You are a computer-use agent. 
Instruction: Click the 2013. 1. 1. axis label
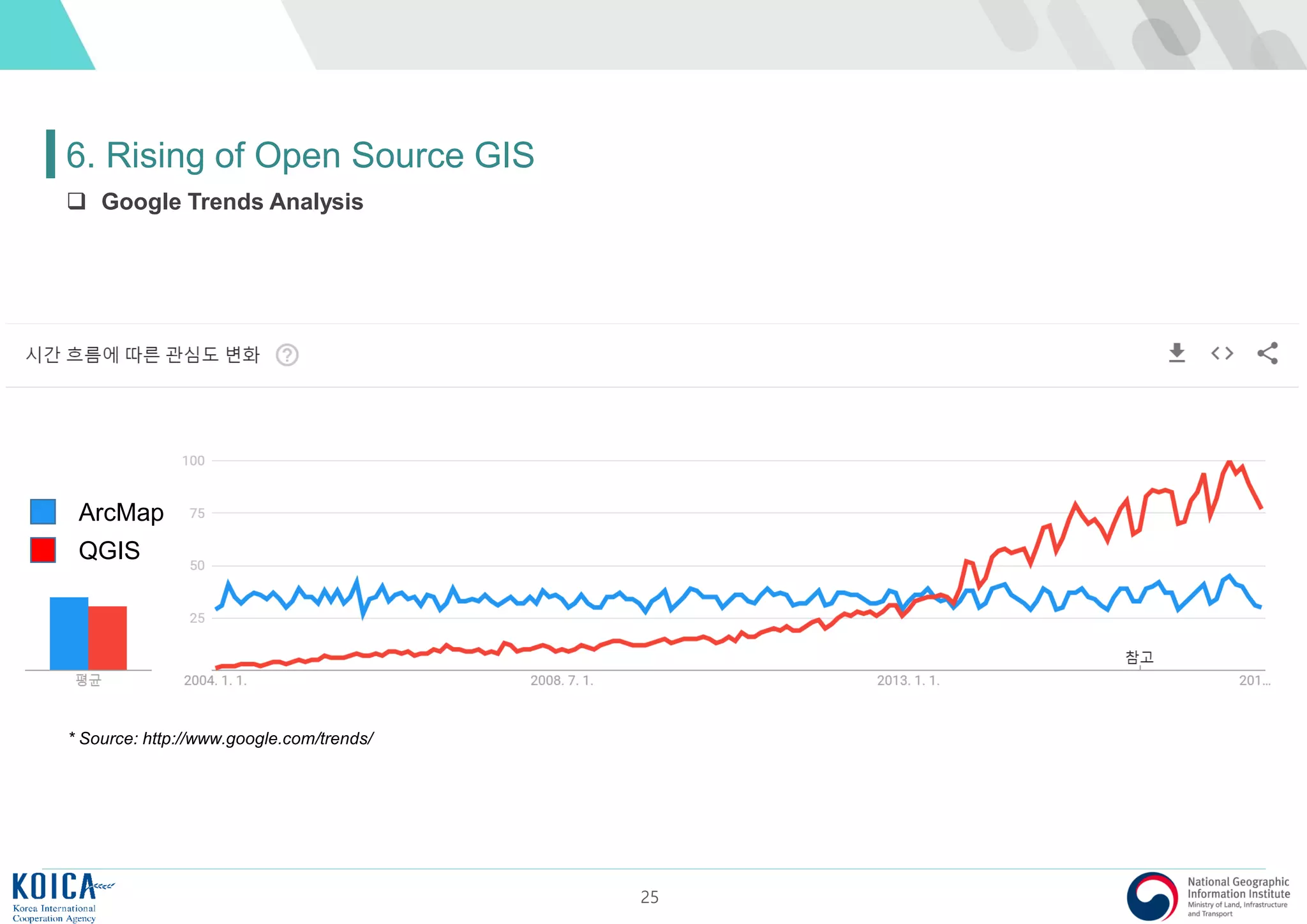[x=907, y=680]
